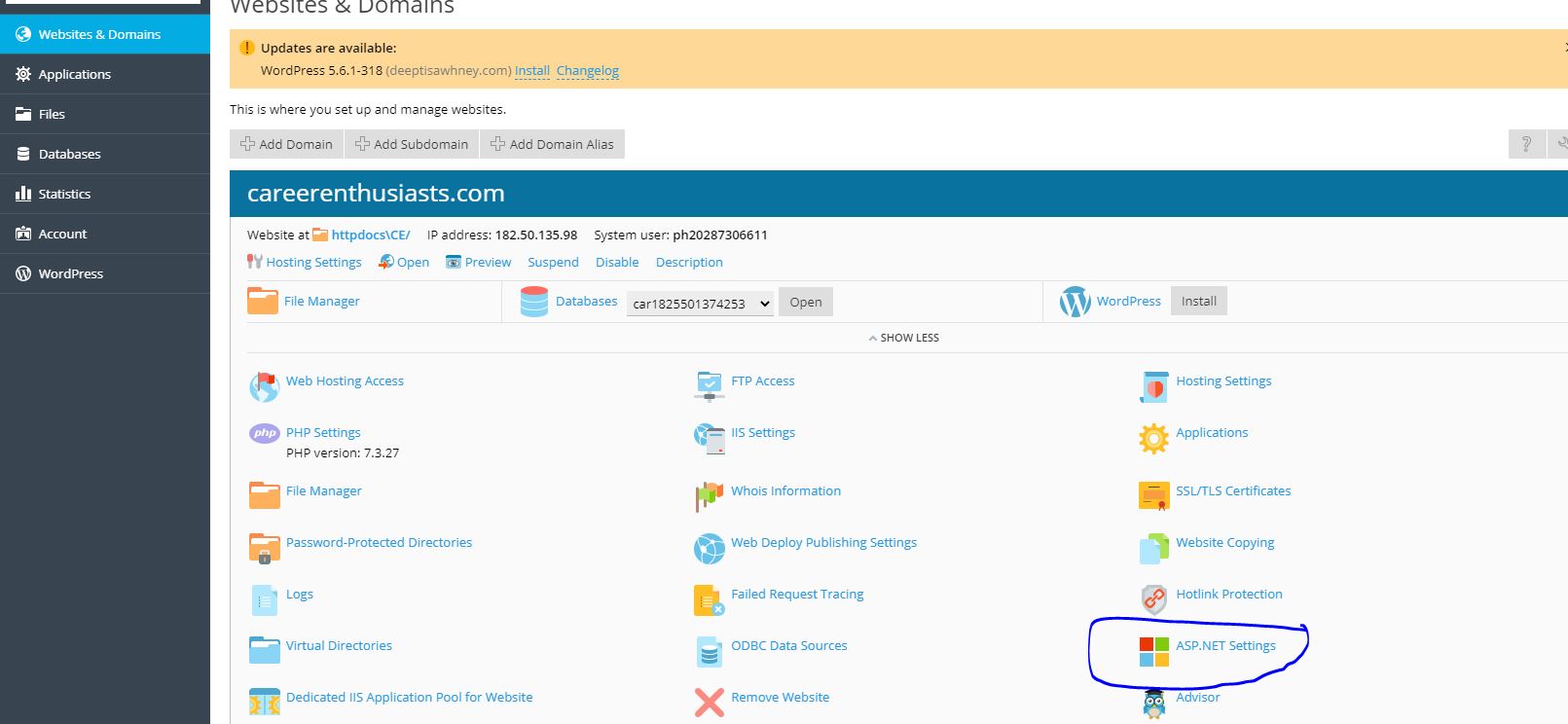Click the PHP Settings icon
1568x724 pixels.
264,434
